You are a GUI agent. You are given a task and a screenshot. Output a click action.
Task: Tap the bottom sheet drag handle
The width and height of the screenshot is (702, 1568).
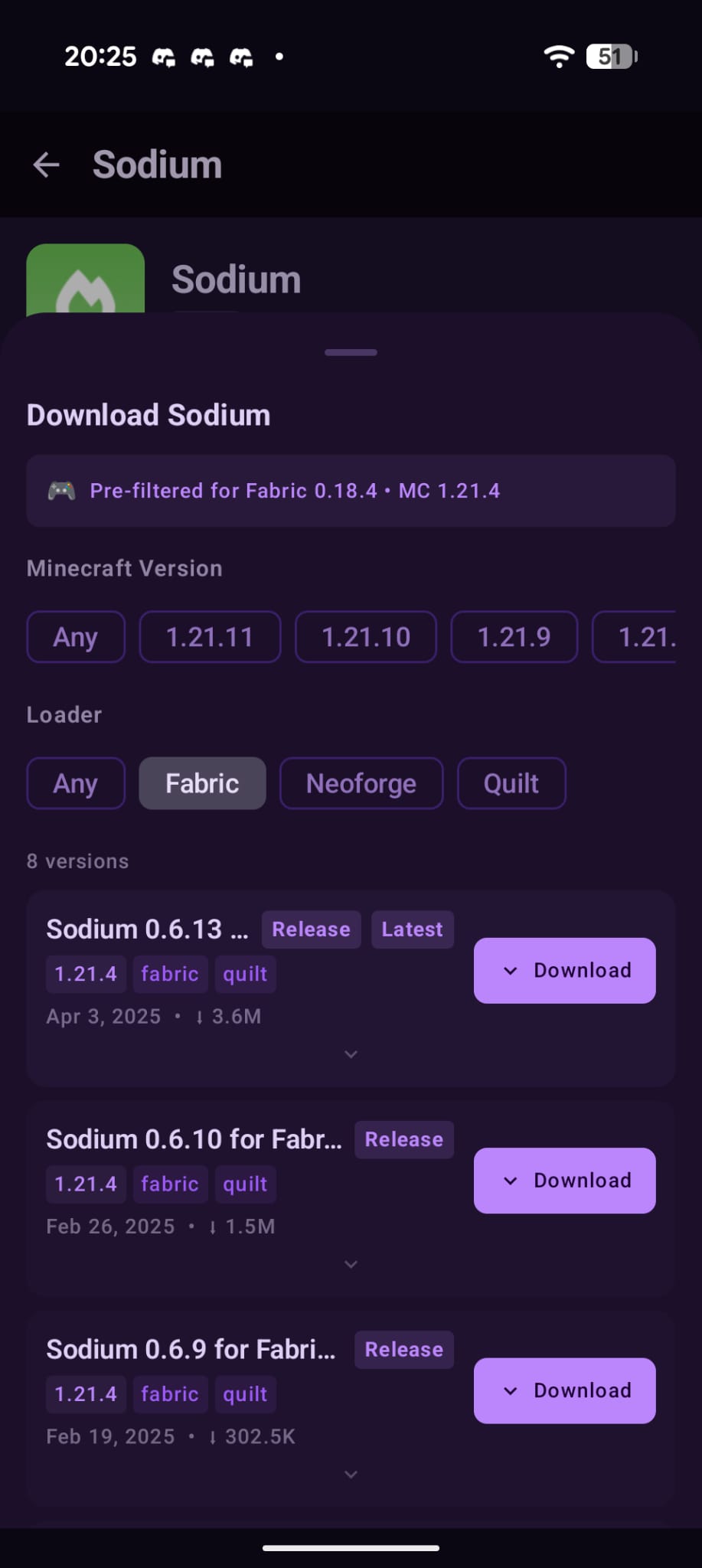click(x=351, y=352)
